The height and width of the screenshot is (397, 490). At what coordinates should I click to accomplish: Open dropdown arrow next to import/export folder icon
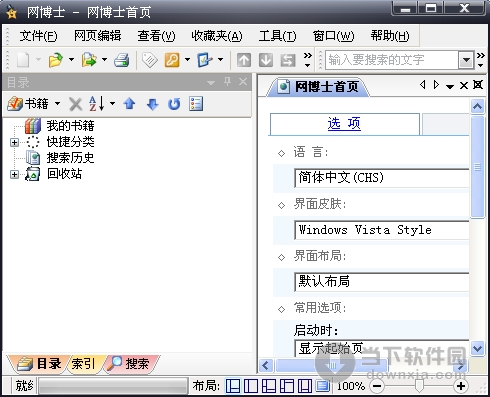pos(104,60)
